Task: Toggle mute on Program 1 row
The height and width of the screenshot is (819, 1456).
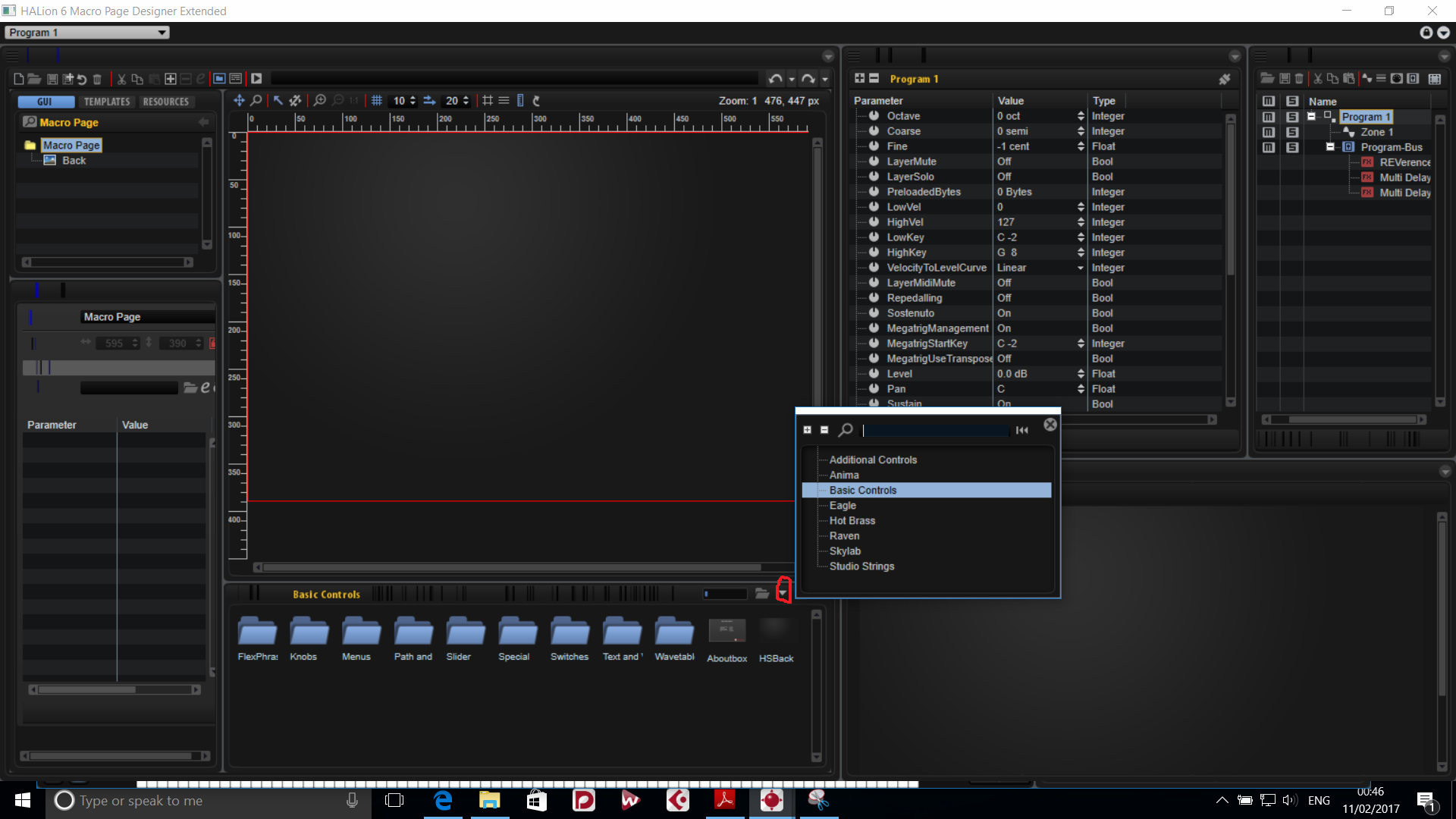Action: tap(1268, 117)
